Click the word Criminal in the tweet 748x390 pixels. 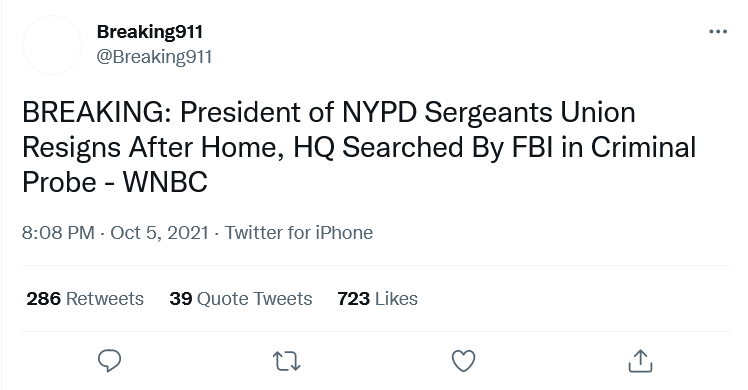tap(644, 147)
